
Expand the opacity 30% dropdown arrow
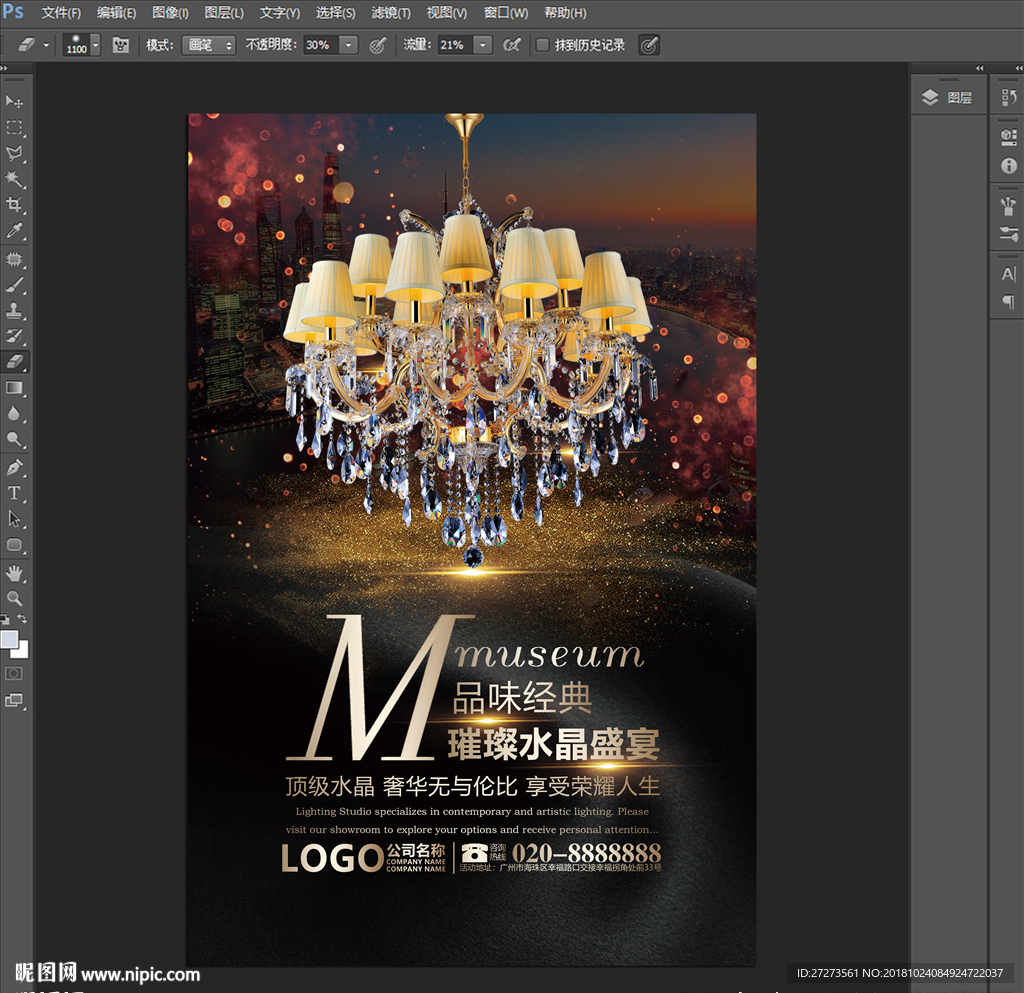pyautogui.click(x=348, y=45)
